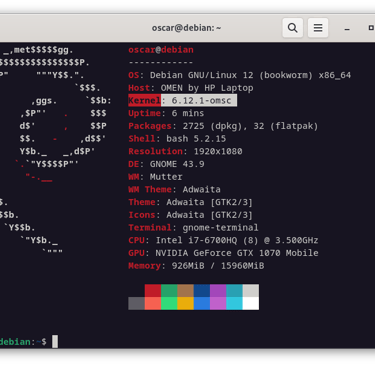Click the dark purple color block

218,291
